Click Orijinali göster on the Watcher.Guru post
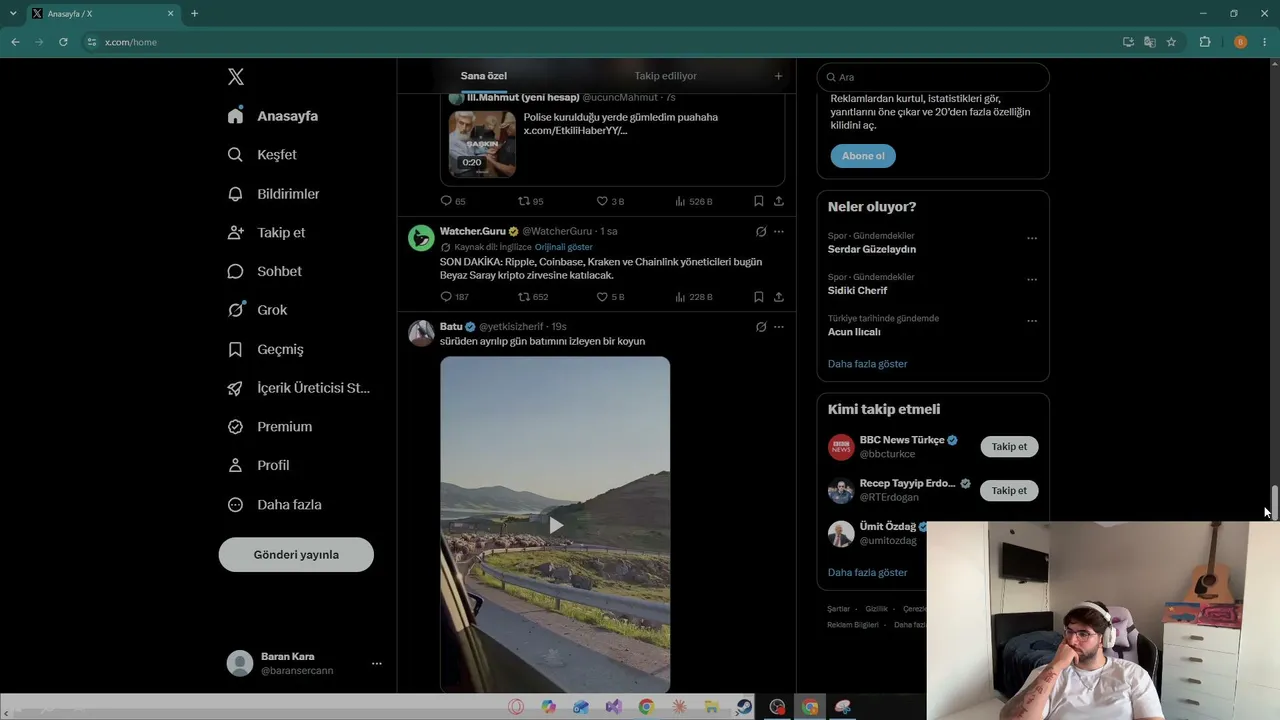This screenshot has width=1280, height=720. [x=564, y=247]
